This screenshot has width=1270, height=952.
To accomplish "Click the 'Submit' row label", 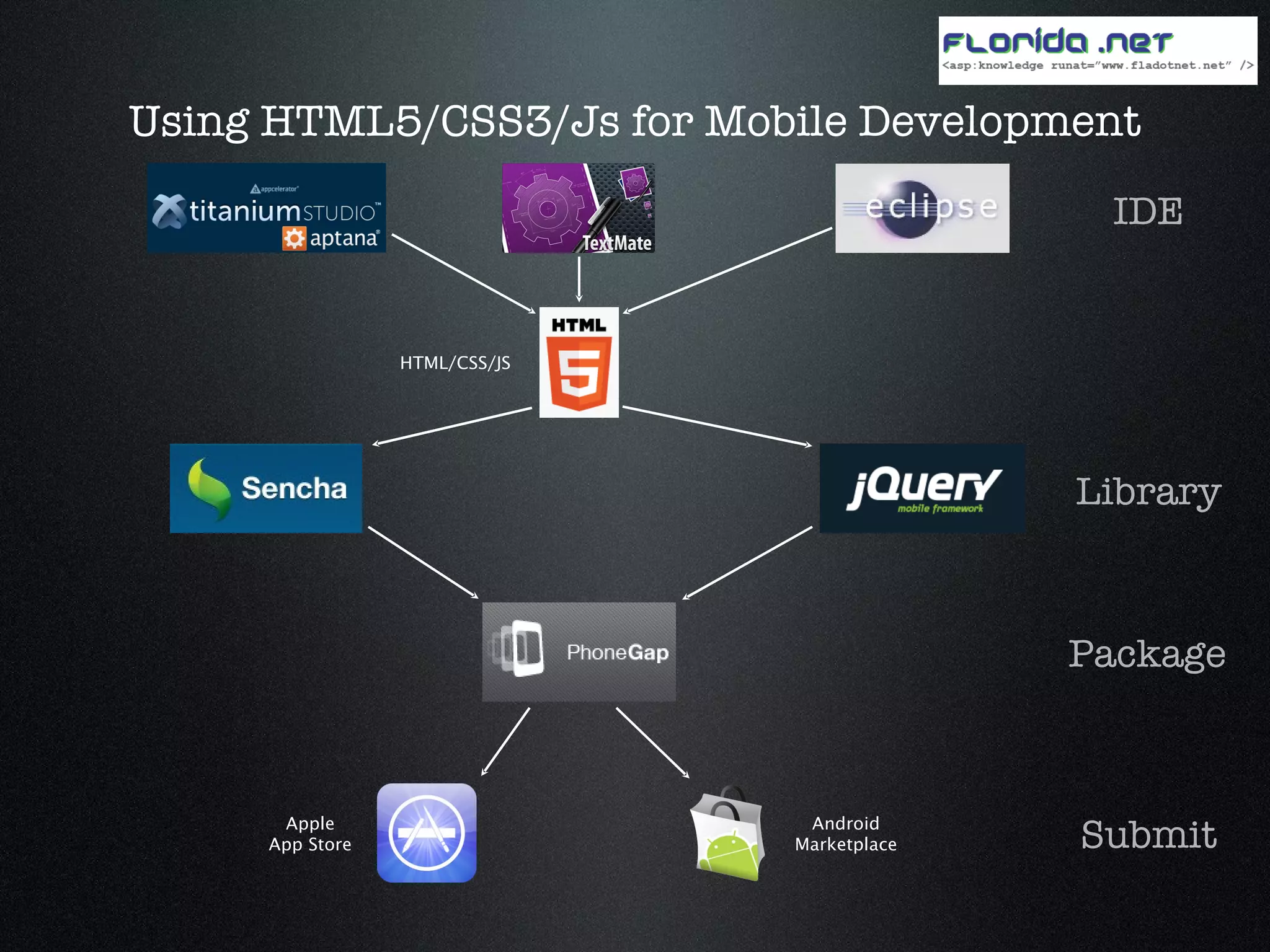I will (x=1149, y=834).
